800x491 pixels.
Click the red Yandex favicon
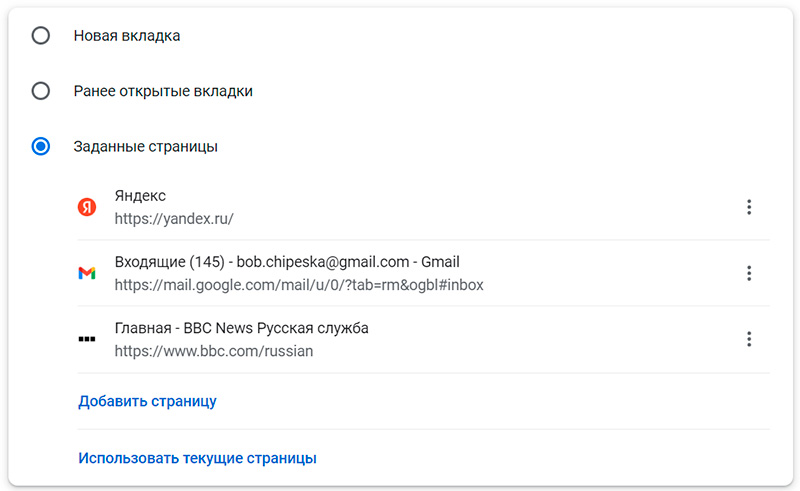click(x=87, y=207)
